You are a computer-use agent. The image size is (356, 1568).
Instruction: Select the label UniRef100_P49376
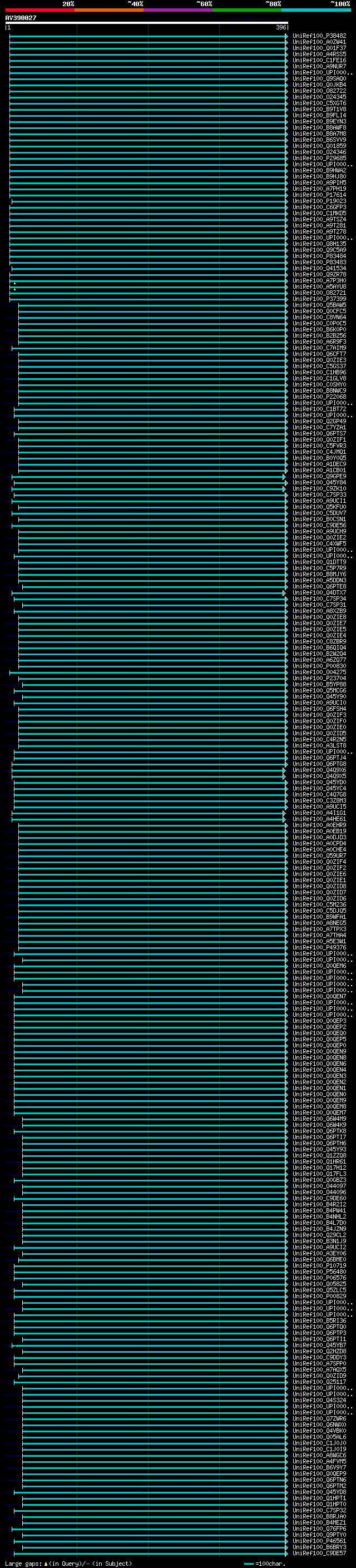319,947
